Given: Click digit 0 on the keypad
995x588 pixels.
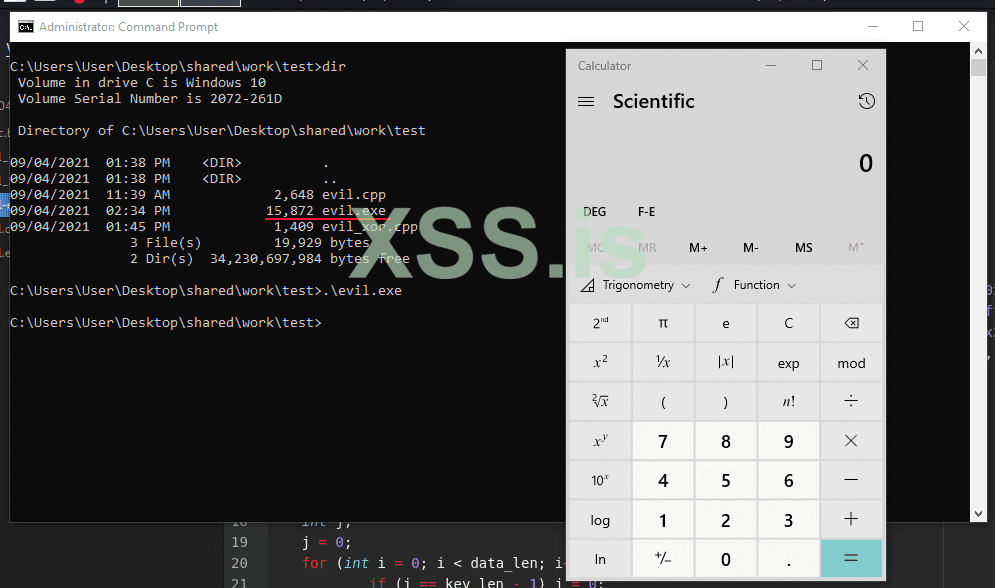Looking at the screenshot, I should pos(725,559).
